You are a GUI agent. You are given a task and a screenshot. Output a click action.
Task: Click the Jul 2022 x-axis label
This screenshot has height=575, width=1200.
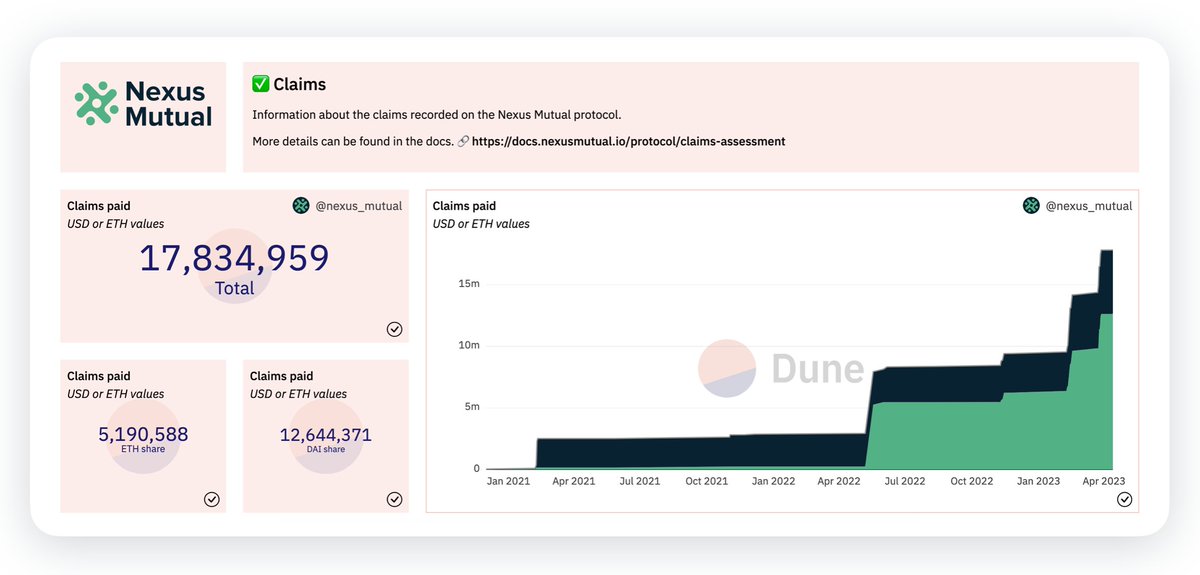[905, 481]
